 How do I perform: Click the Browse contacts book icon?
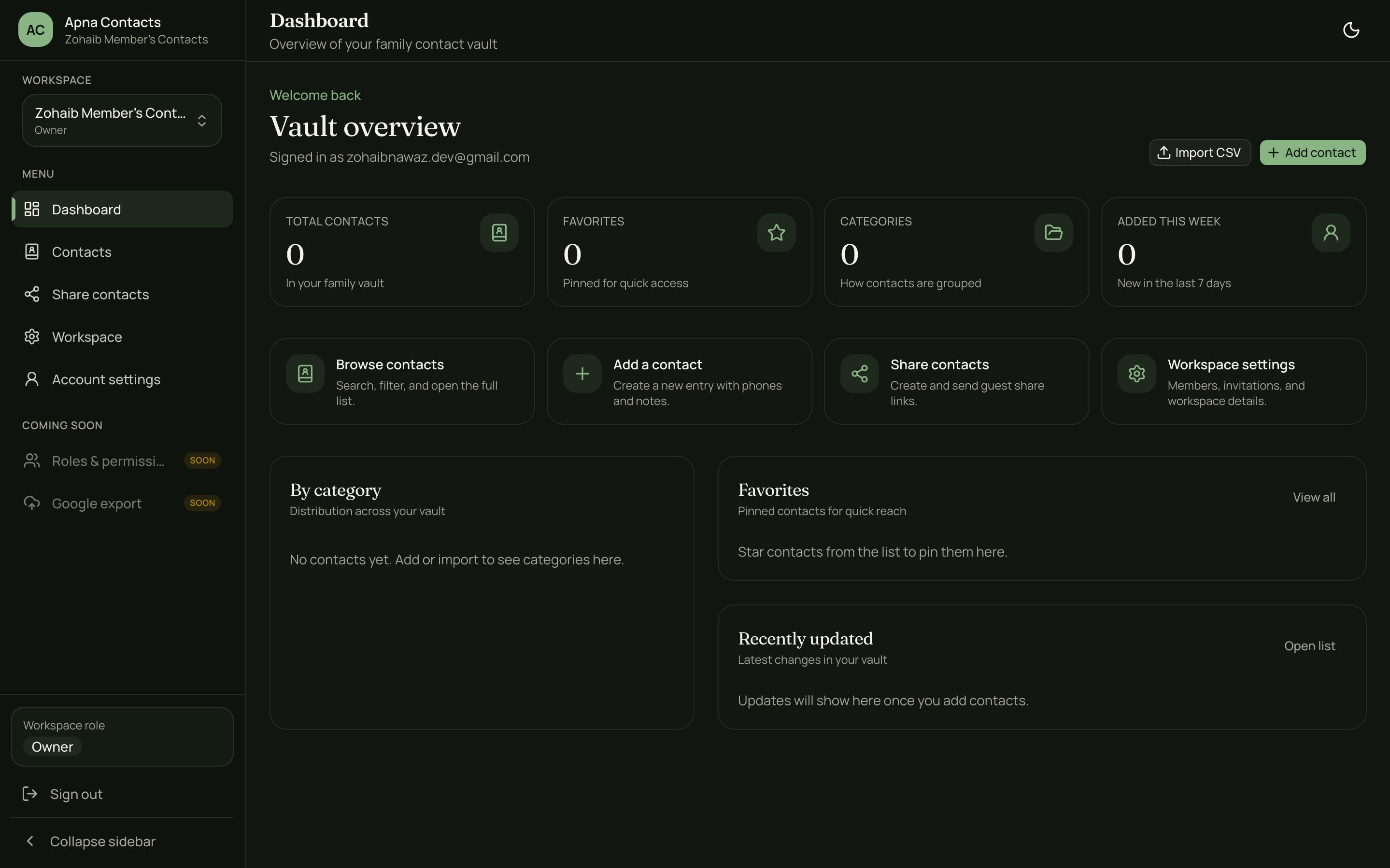305,374
